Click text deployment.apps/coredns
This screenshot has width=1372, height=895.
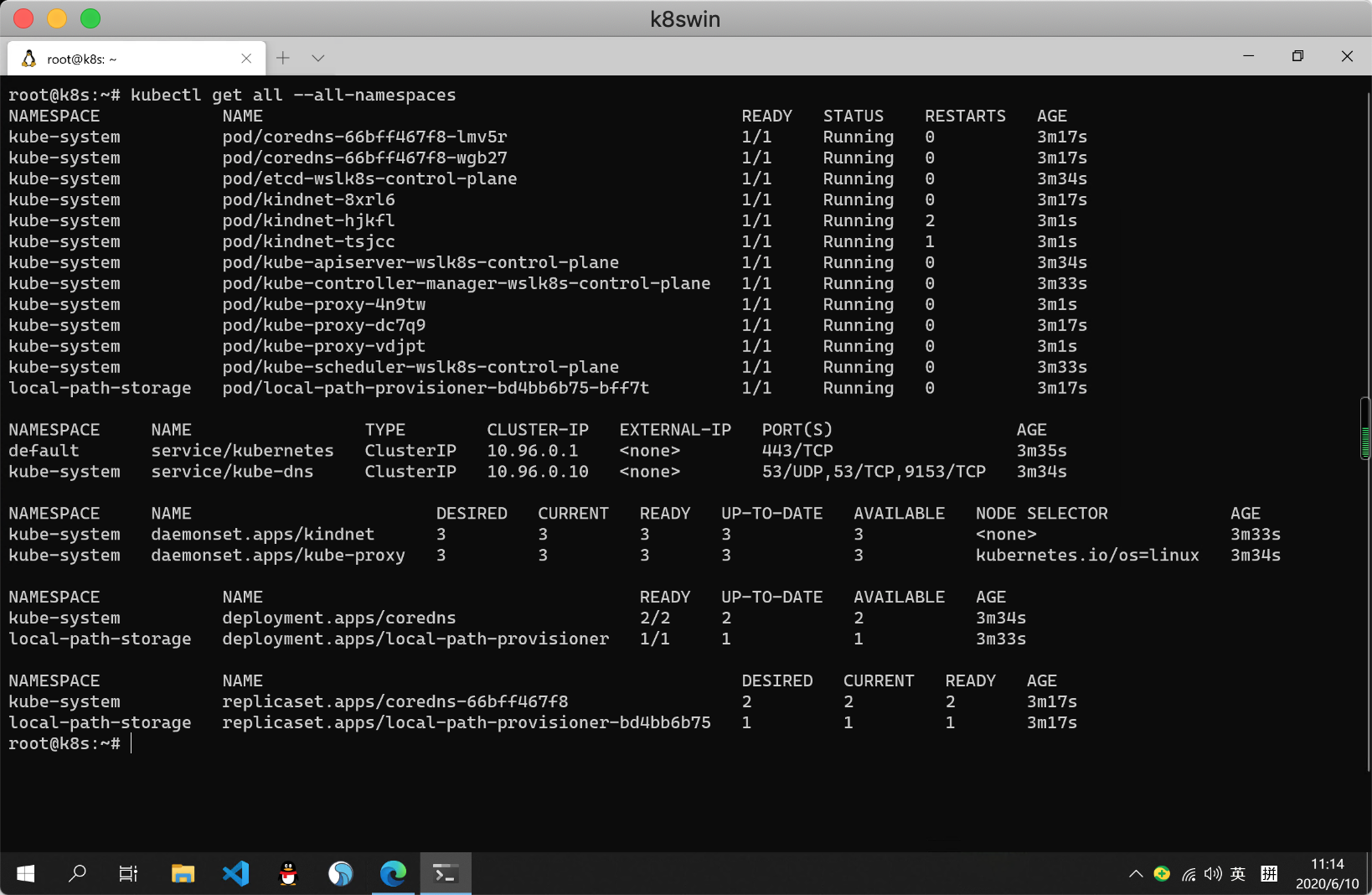(x=339, y=618)
